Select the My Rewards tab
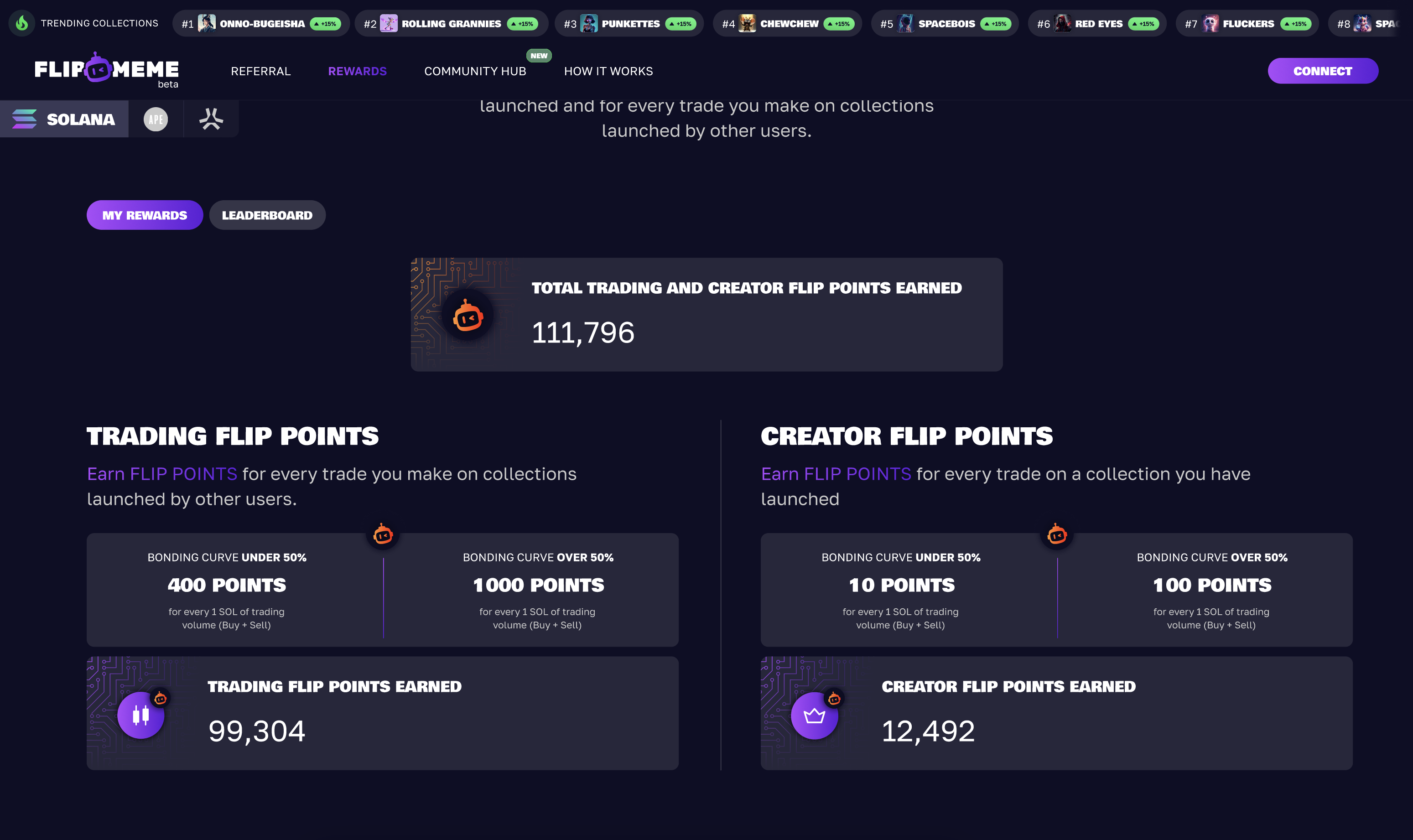Viewport: 1413px width, 840px height. [x=145, y=215]
